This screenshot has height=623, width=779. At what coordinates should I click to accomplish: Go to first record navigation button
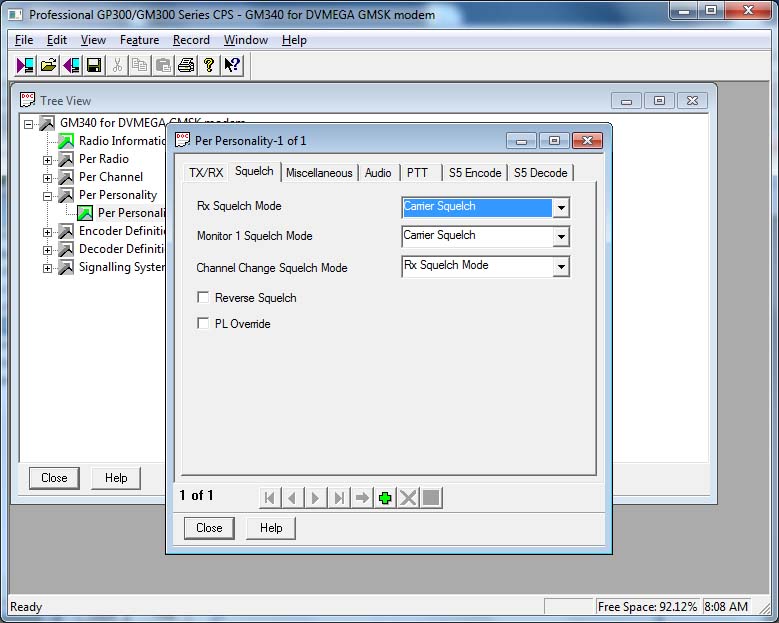click(270, 497)
